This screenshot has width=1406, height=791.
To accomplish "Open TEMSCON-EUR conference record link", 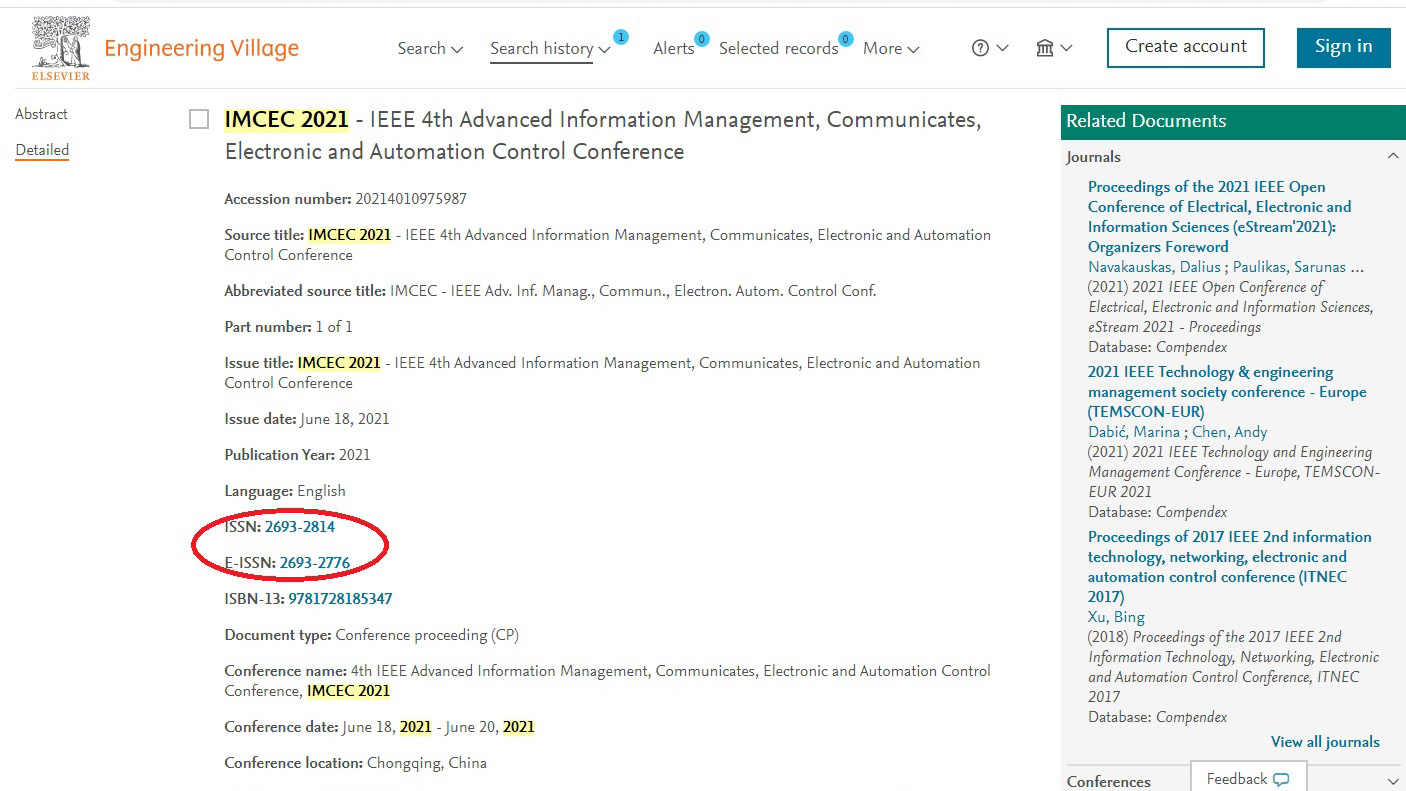I will pos(1227,392).
